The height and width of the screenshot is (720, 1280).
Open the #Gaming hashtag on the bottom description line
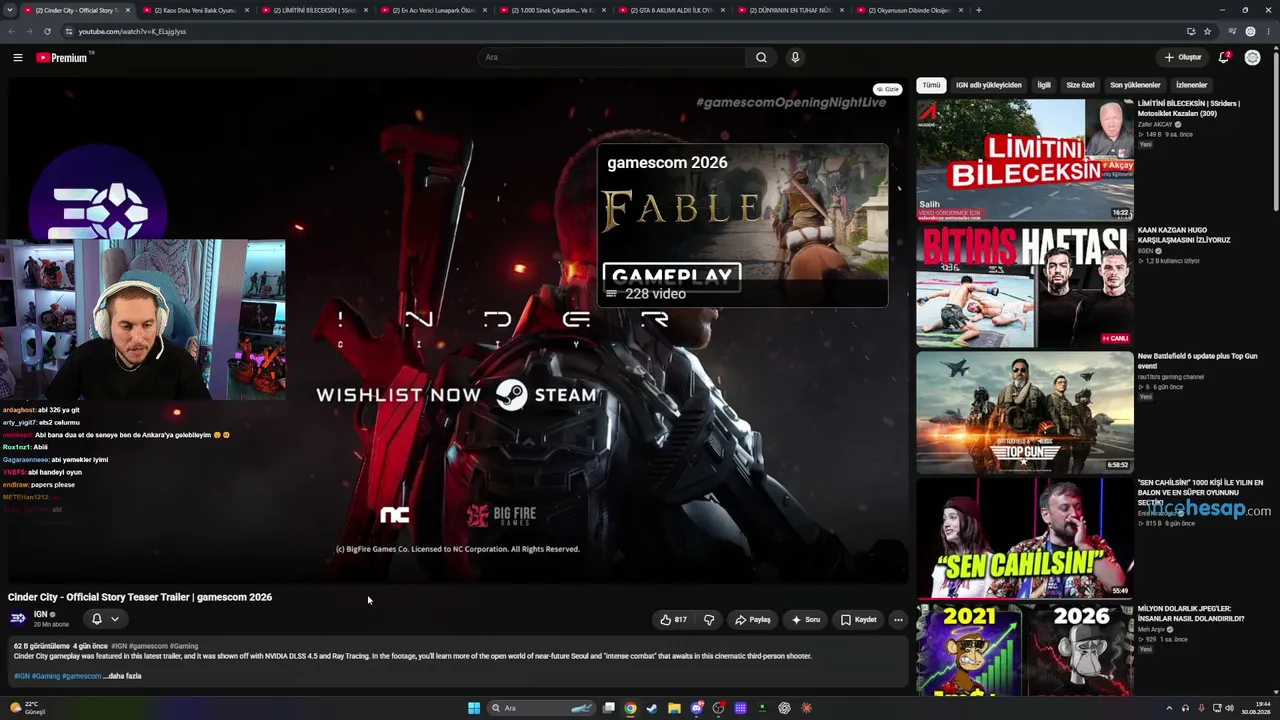pyautogui.click(x=46, y=676)
